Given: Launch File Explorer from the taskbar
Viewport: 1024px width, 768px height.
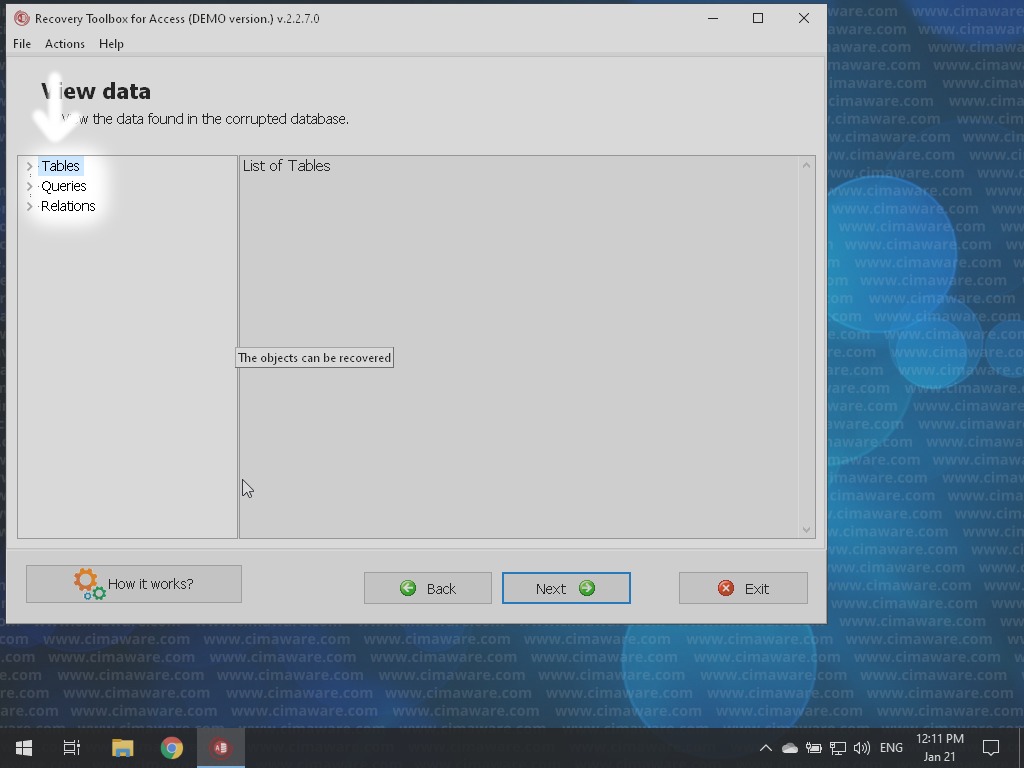Looking at the screenshot, I should point(122,748).
